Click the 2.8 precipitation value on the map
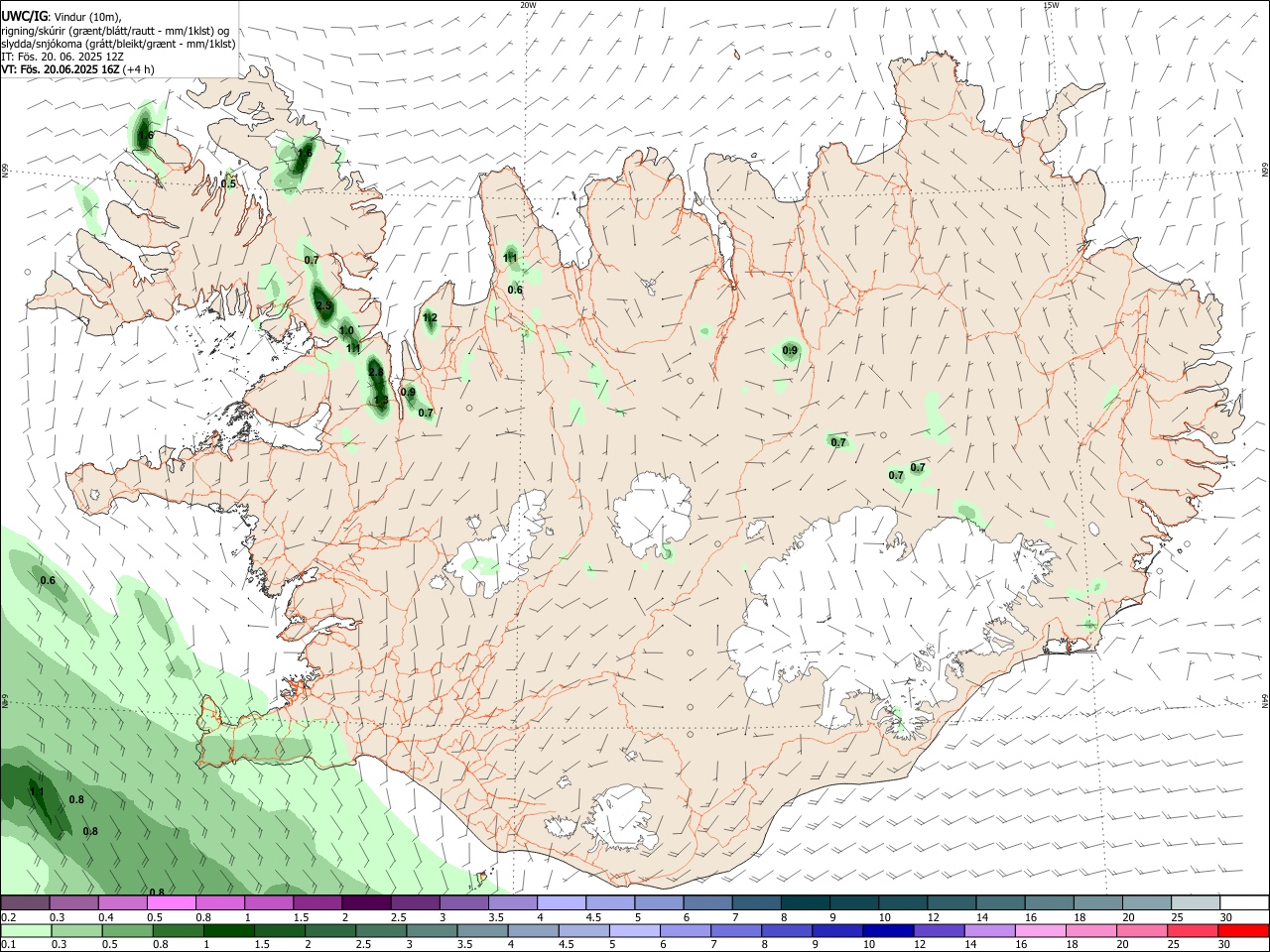Screen dimensions: 1270x952 [x=376, y=372]
